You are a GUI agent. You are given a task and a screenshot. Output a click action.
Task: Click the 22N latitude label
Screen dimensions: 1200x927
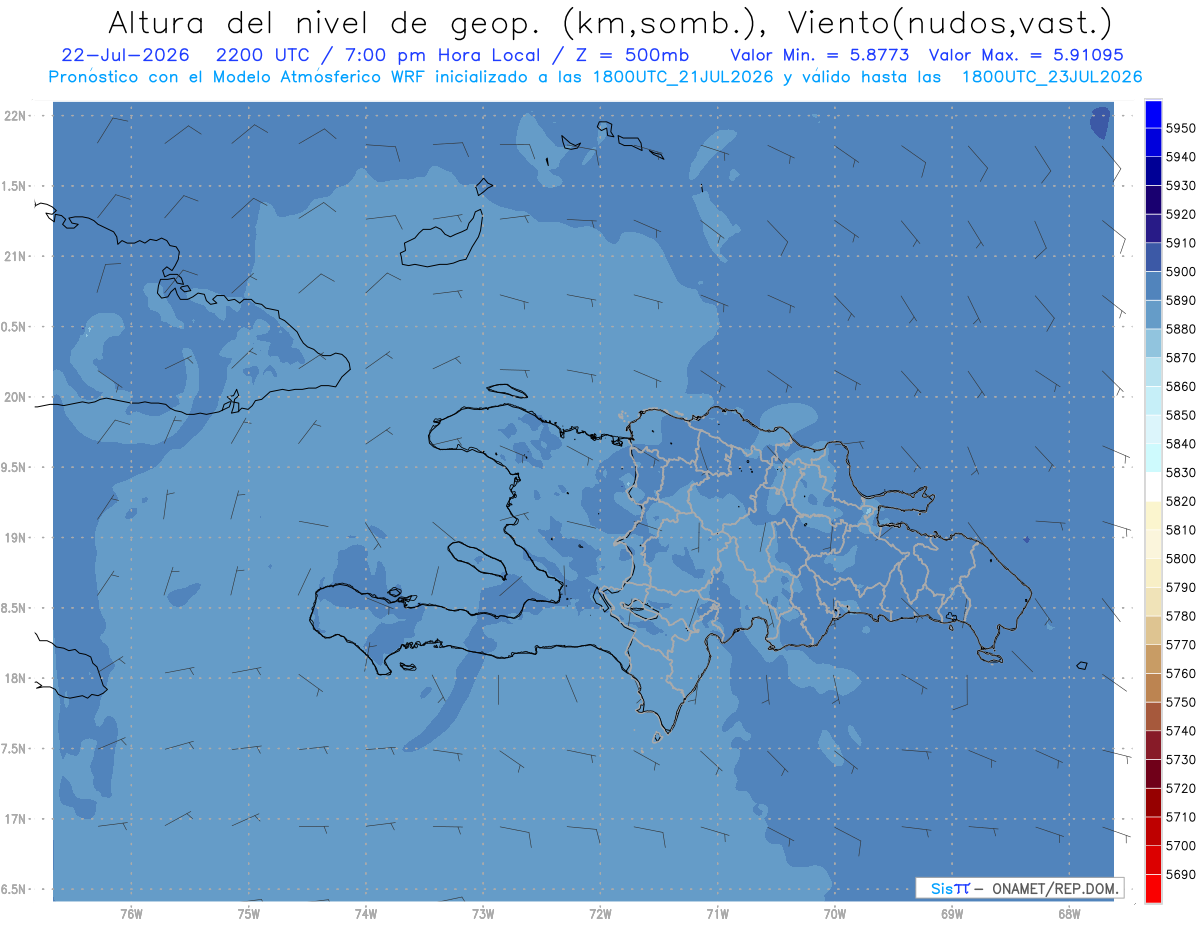click(16, 116)
